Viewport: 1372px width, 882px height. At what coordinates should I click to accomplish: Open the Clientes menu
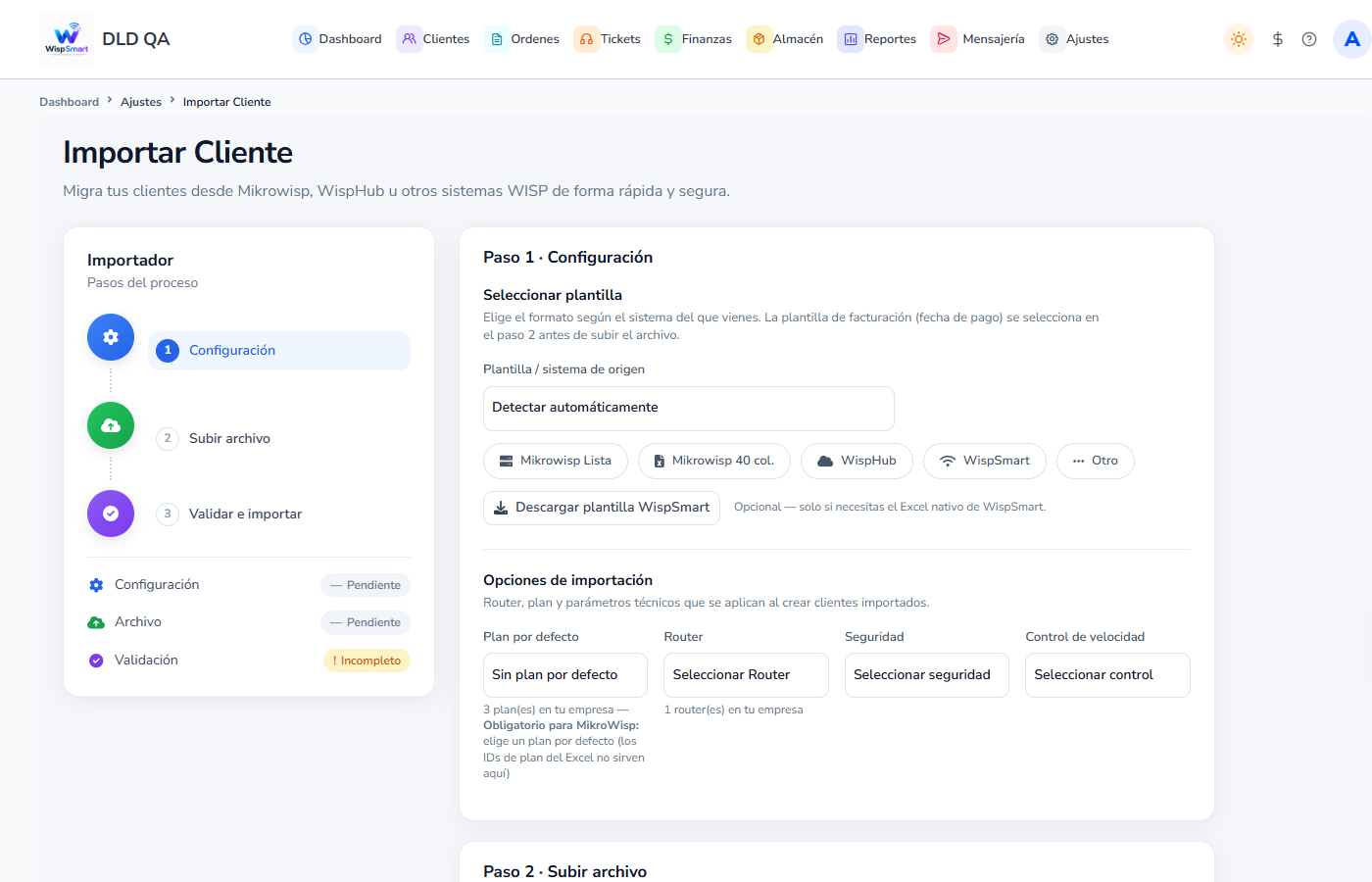434,39
